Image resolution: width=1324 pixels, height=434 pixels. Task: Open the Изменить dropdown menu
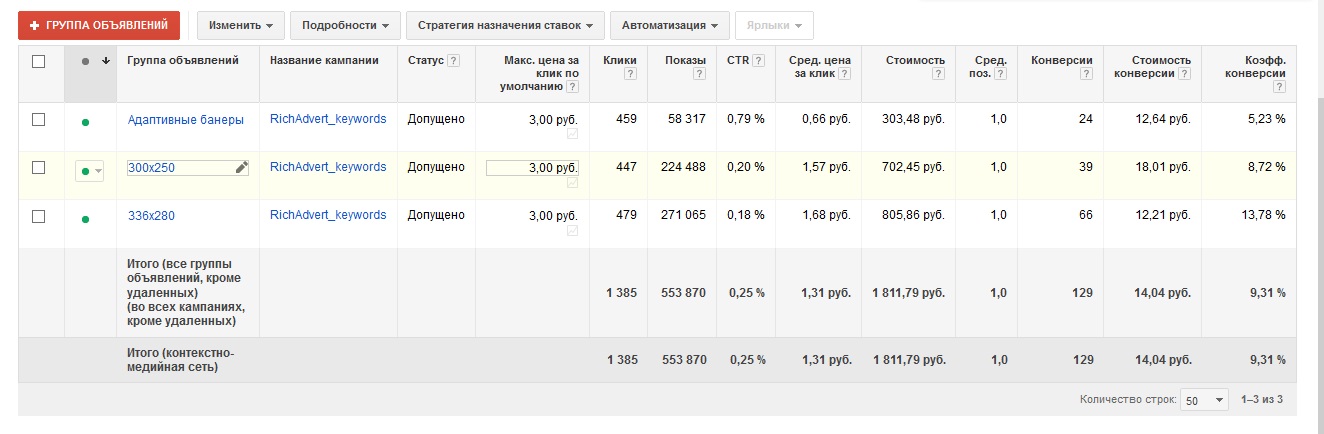241,25
